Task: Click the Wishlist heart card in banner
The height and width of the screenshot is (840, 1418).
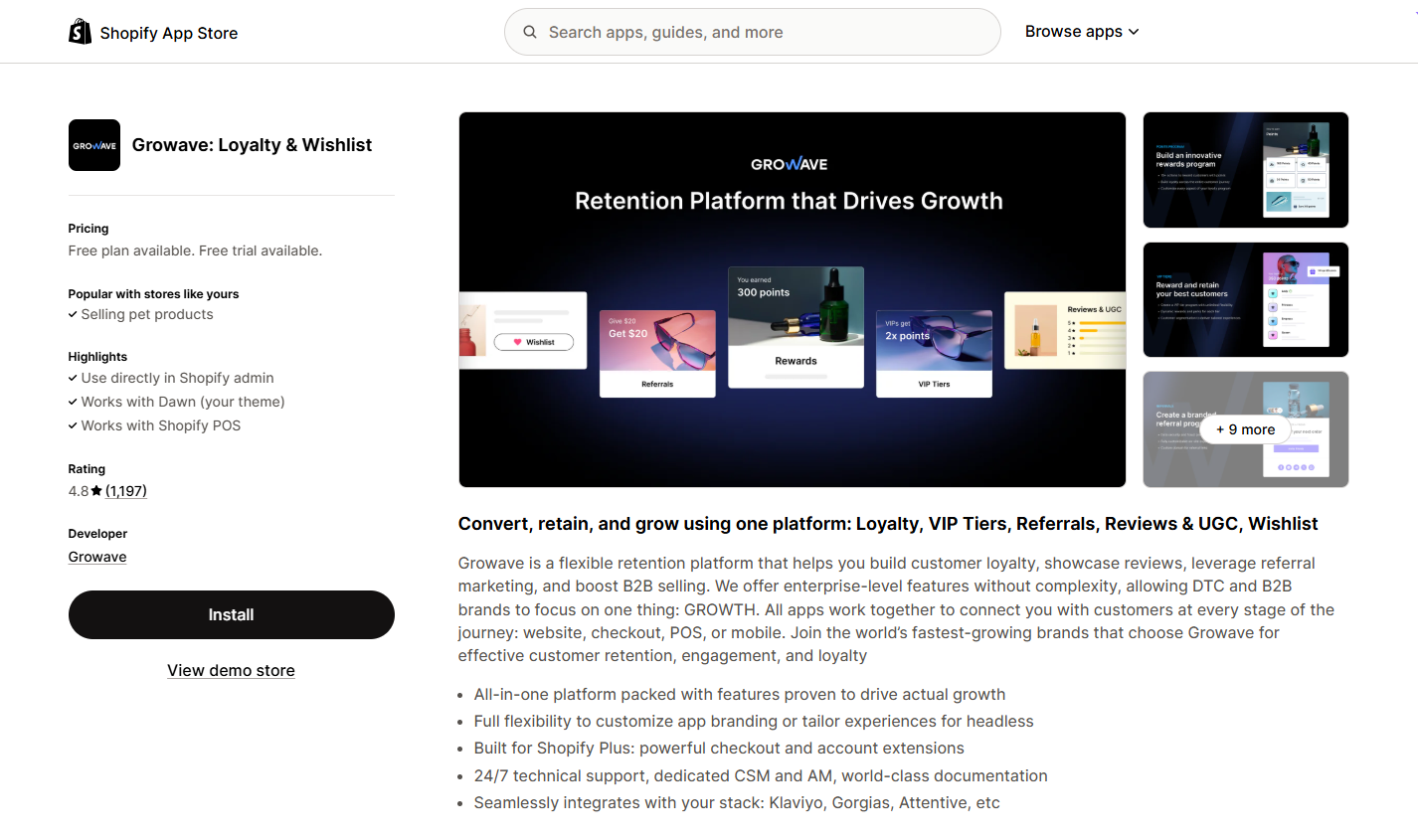Action: click(523, 330)
